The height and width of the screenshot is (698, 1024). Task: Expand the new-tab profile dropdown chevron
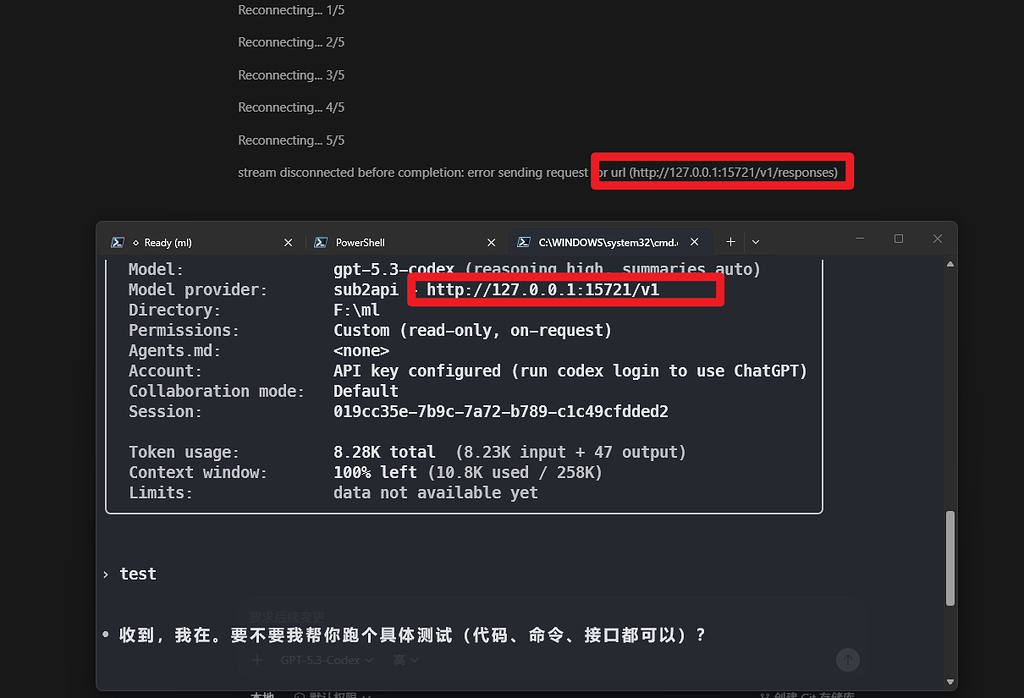756,242
